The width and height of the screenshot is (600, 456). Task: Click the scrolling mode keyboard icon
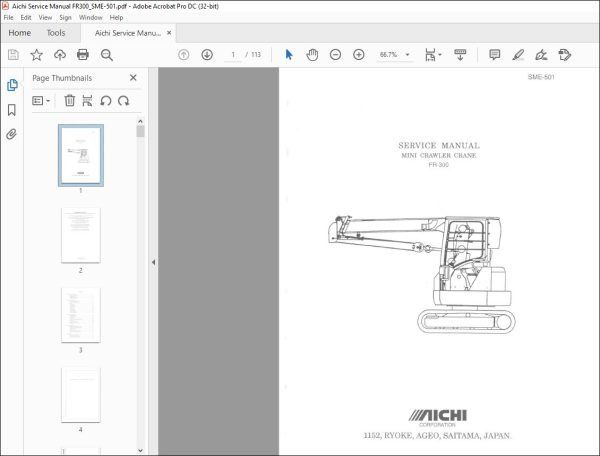tap(460, 55)
